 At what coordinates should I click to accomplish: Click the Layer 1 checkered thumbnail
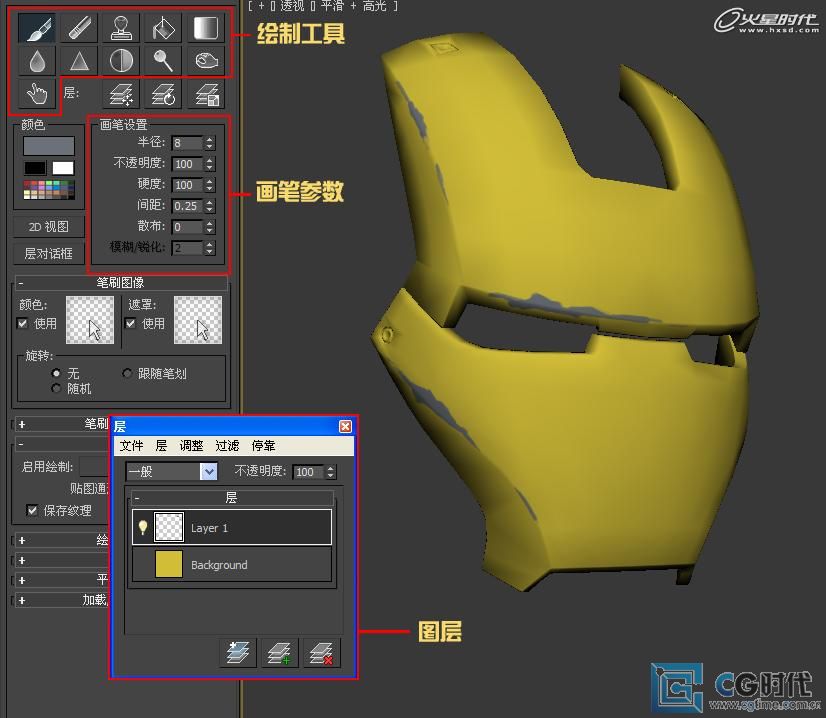[x=169, y=527]
